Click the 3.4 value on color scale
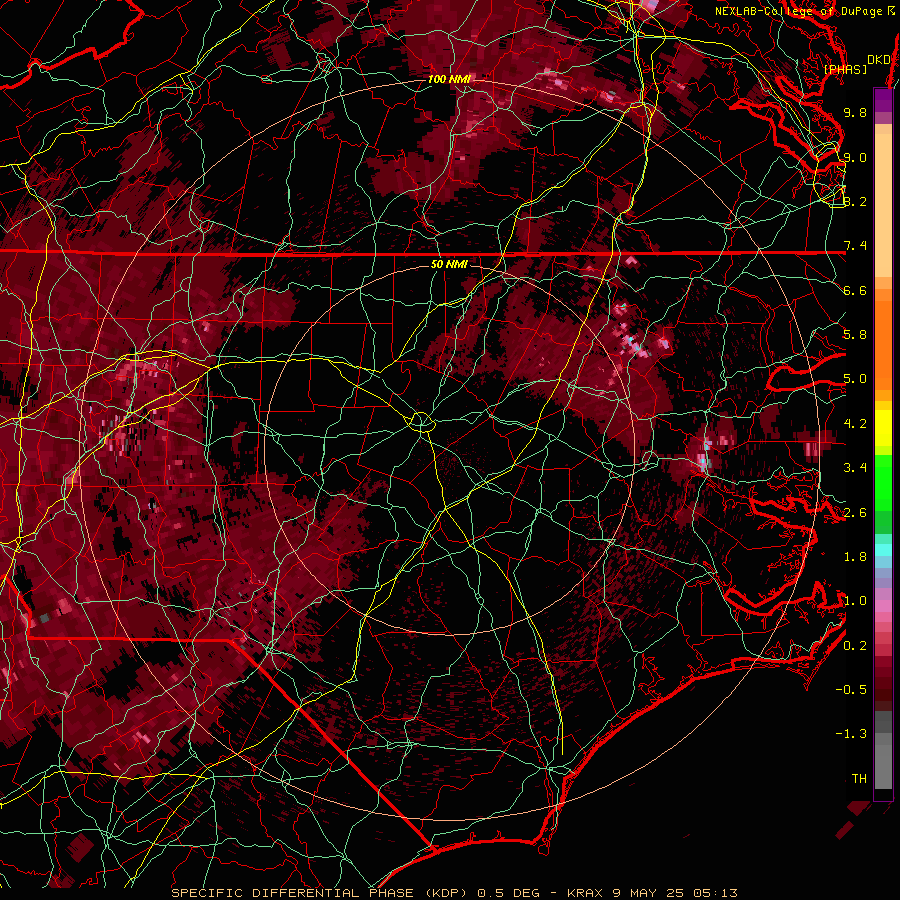The image size is (900, 900). (855, 468)
